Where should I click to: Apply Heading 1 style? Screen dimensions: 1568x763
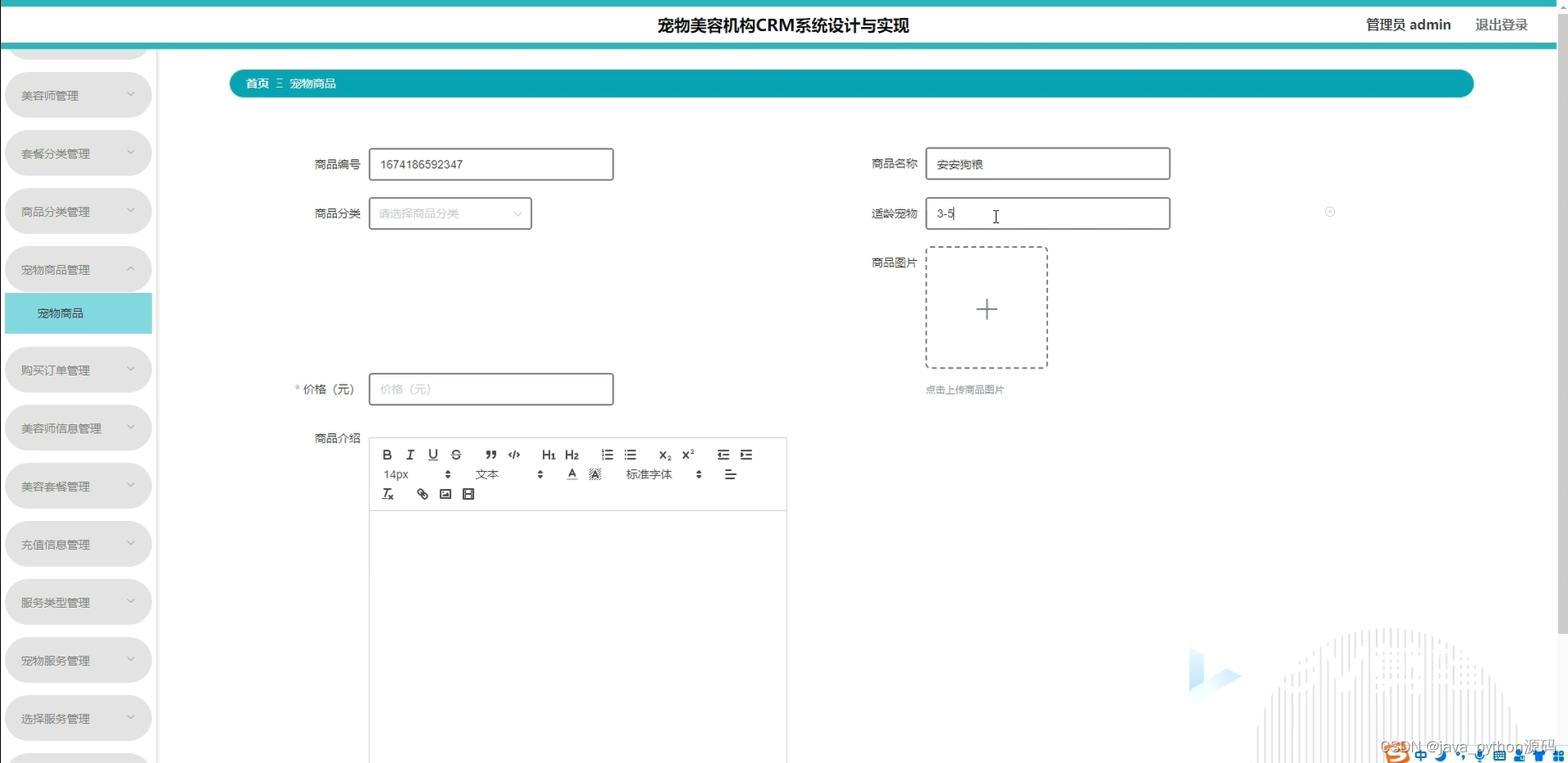[549, 455]
